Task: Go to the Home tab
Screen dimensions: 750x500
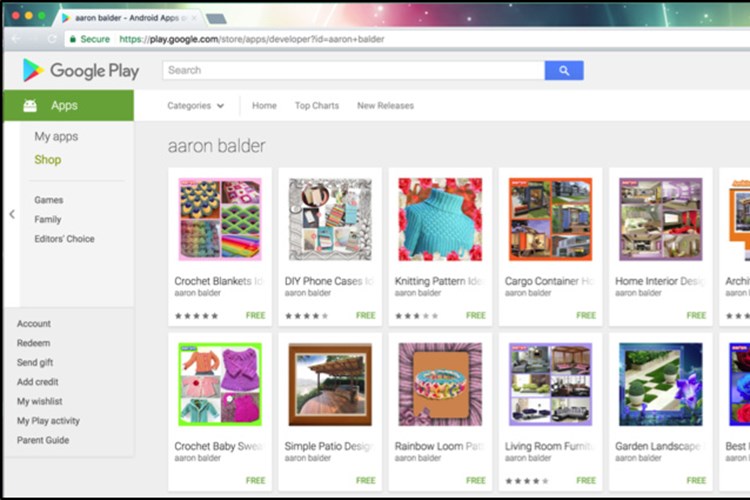Action: [x=264, y=106]
